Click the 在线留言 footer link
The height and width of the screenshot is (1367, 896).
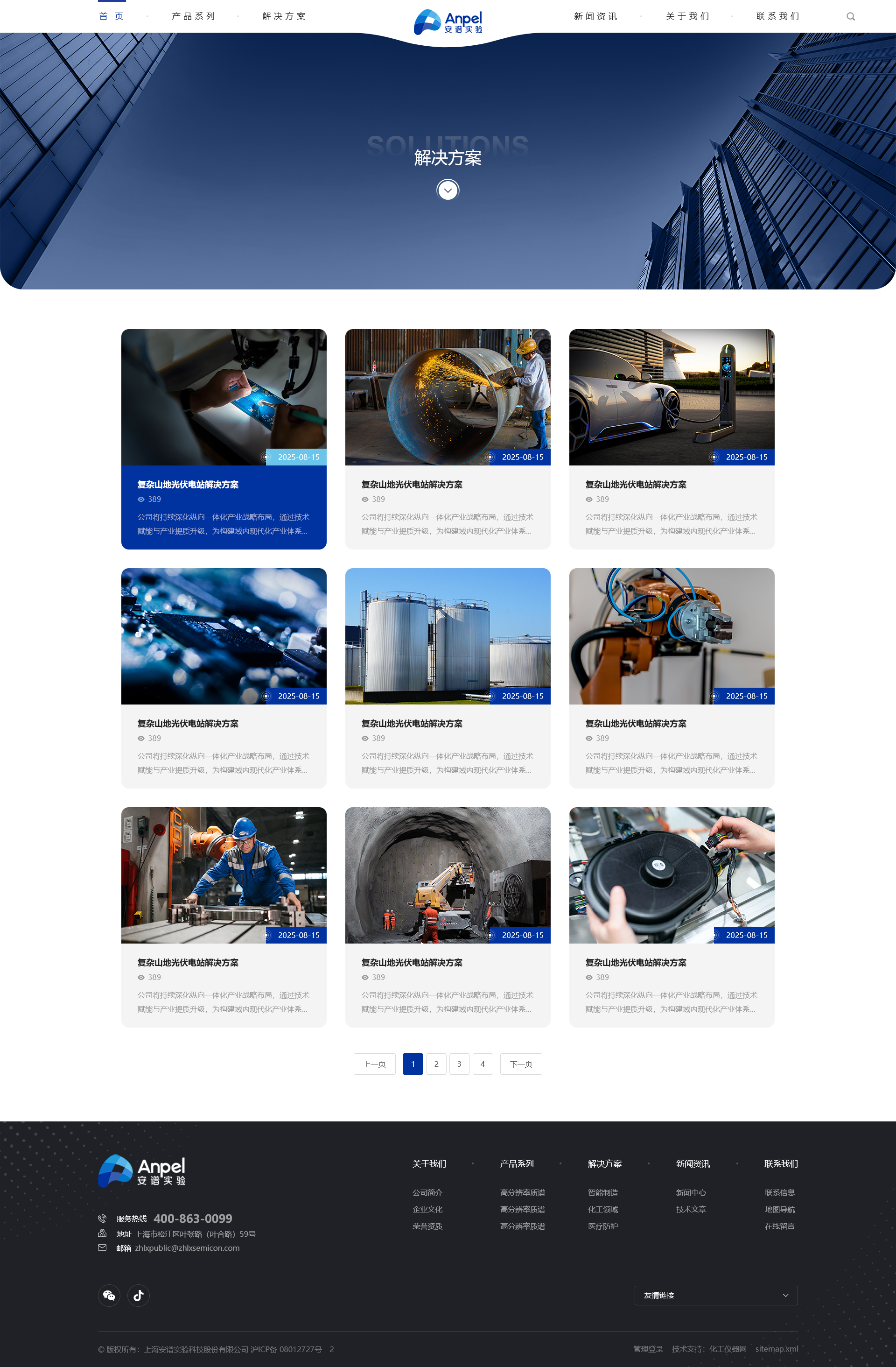pyautogui.click(x=779, y=1226)
